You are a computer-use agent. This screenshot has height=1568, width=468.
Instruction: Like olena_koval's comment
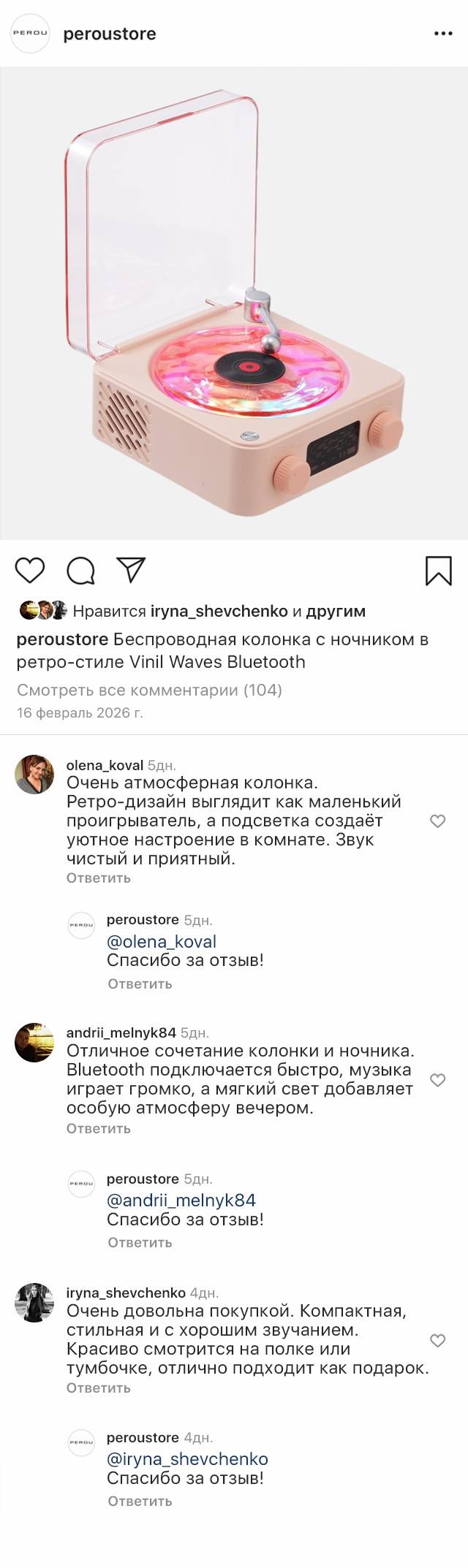pos(437,821)
